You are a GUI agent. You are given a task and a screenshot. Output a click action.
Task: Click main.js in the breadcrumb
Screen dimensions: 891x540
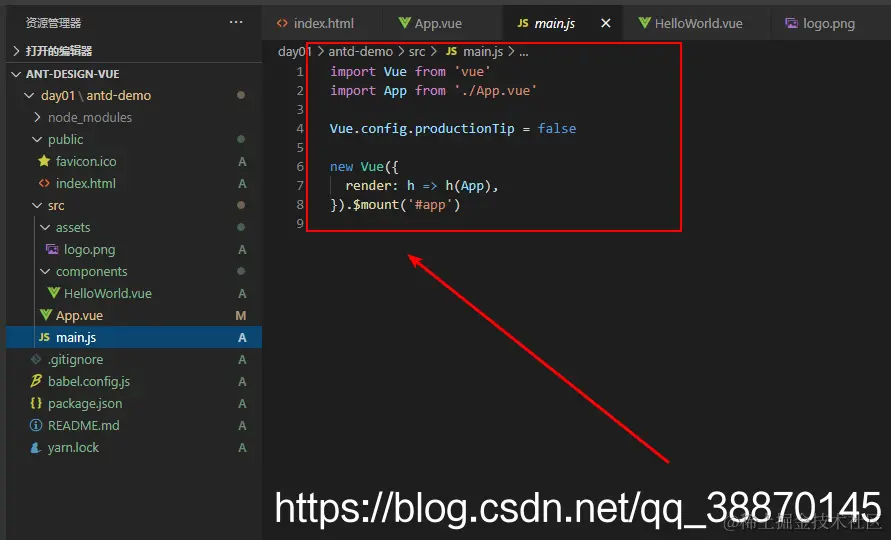pyautogui.click(x=483, y=51)
